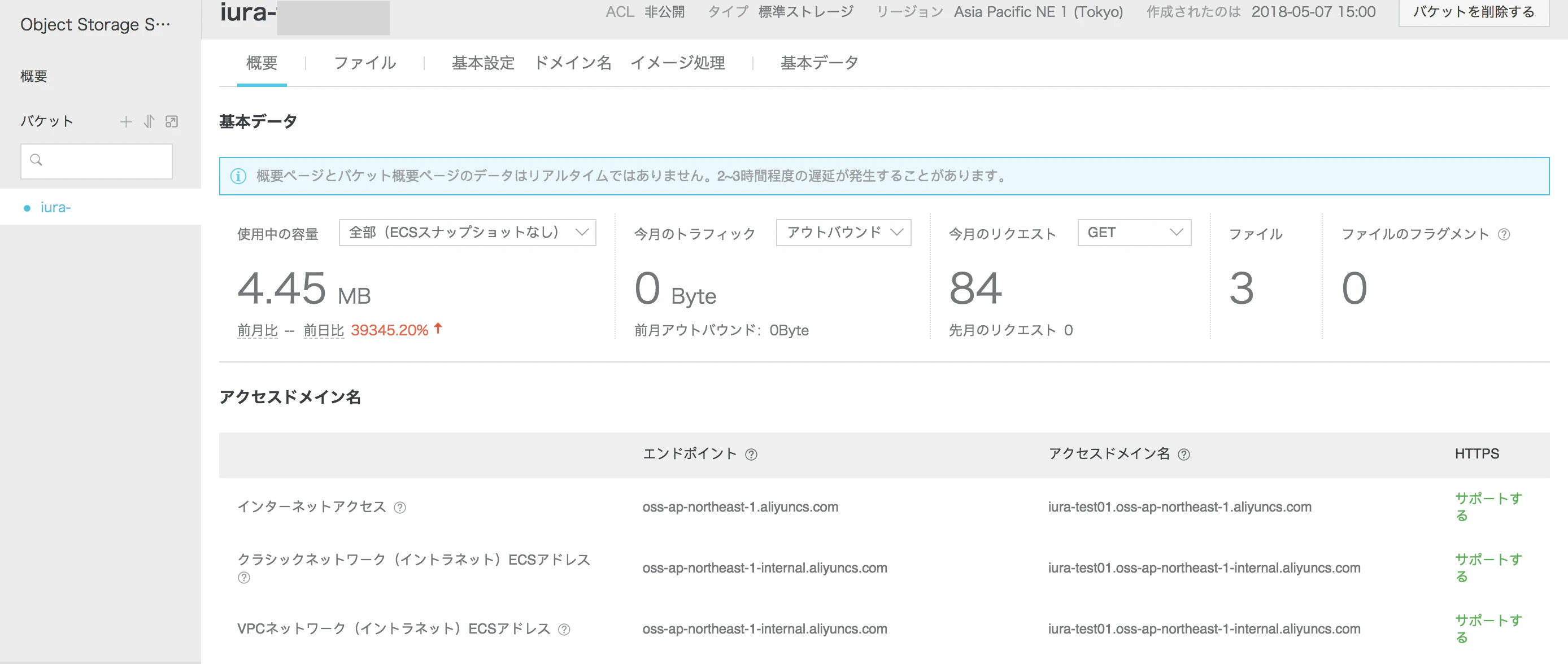Click Asia Pacific NE 1 (Tokyo) region text
1568x664 pixels.
coord(1038,12)
